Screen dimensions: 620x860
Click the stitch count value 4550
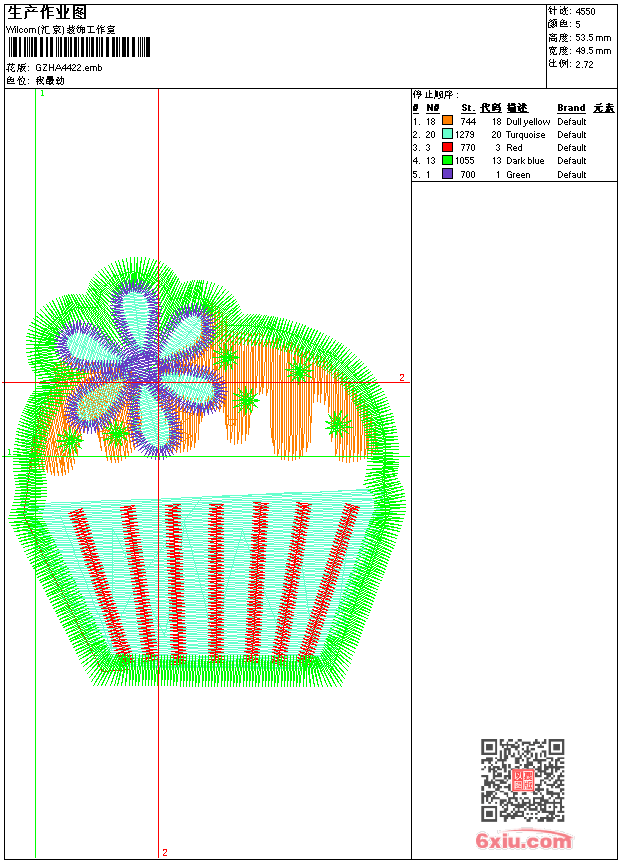point(585,11)
